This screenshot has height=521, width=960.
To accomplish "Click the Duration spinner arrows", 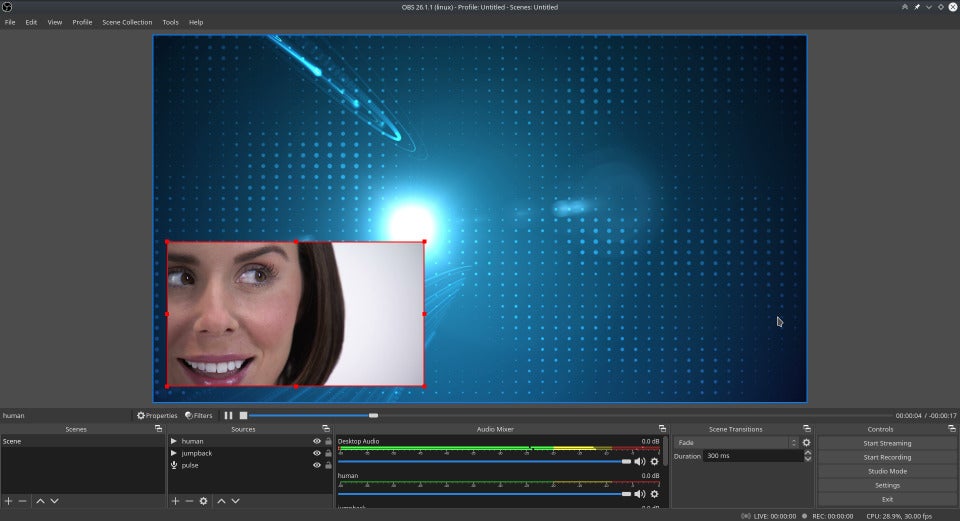I will (807, 455).
